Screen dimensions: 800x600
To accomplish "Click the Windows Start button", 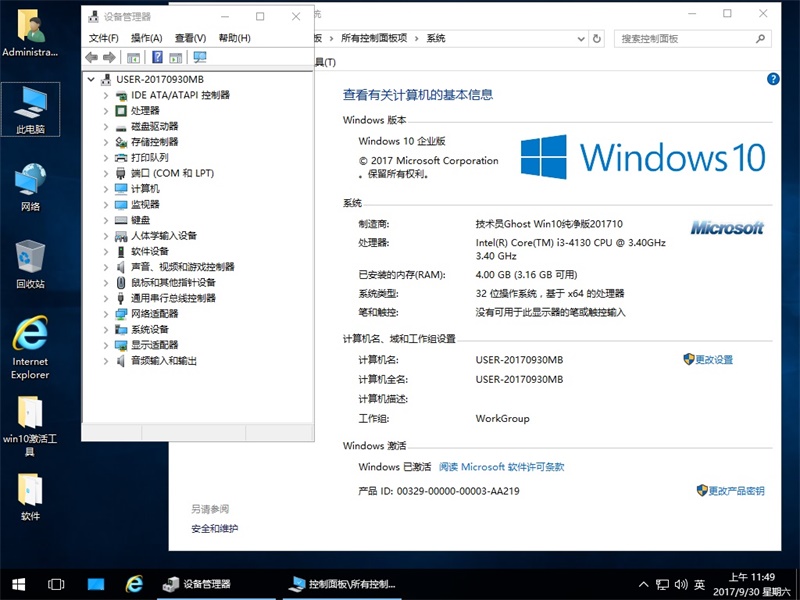I will (x=18, y=583).
